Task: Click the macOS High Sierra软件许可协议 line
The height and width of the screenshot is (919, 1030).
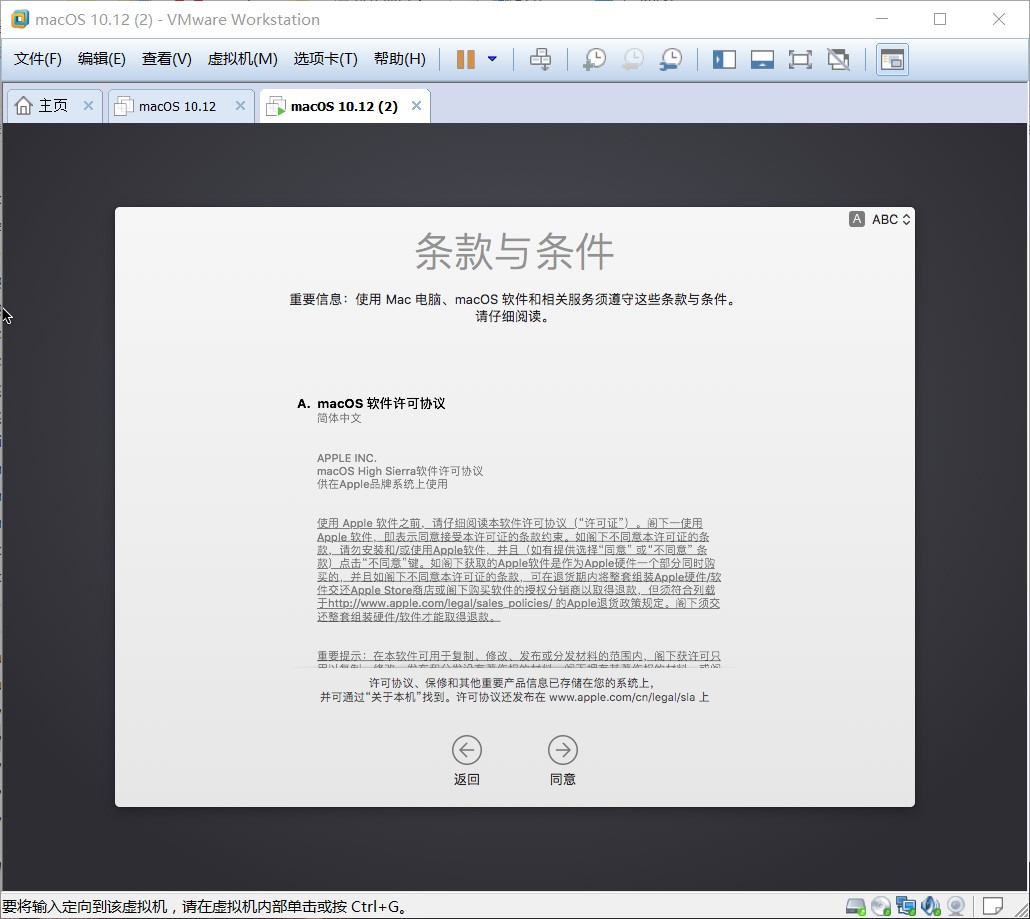Action: [x=400, y=471]
